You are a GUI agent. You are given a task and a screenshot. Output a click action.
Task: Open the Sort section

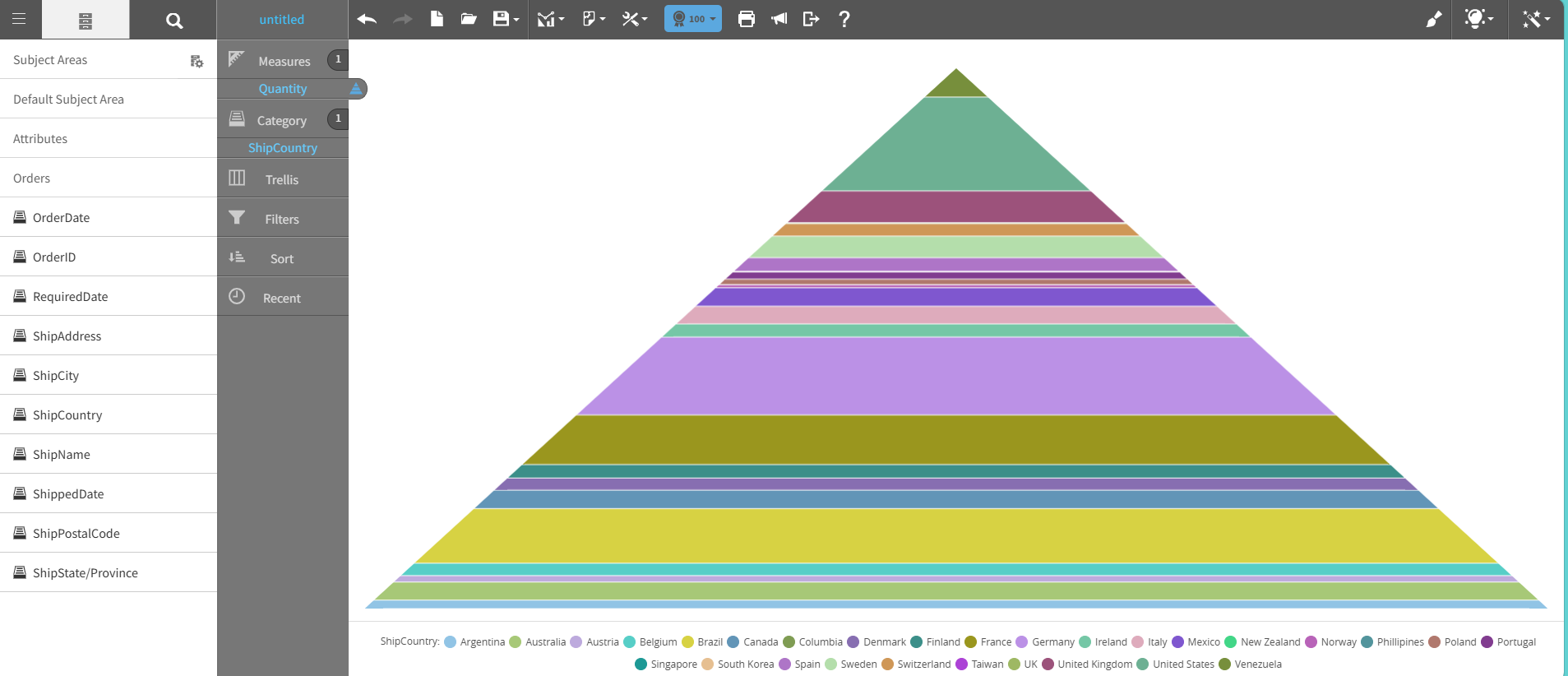(283, 257)
